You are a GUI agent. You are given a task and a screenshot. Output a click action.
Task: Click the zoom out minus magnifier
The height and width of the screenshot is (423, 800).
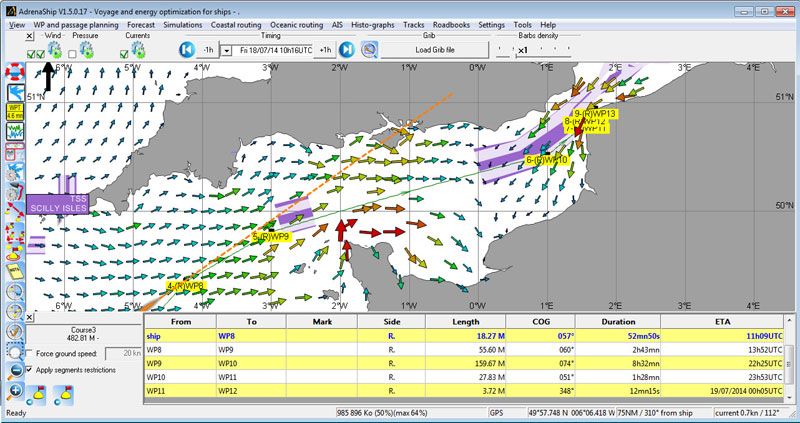[15, 371]
